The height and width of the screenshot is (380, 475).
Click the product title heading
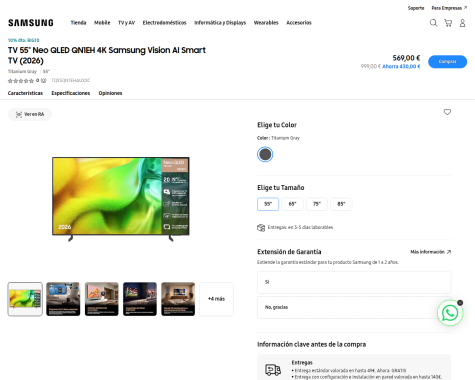tap(107, 55)
